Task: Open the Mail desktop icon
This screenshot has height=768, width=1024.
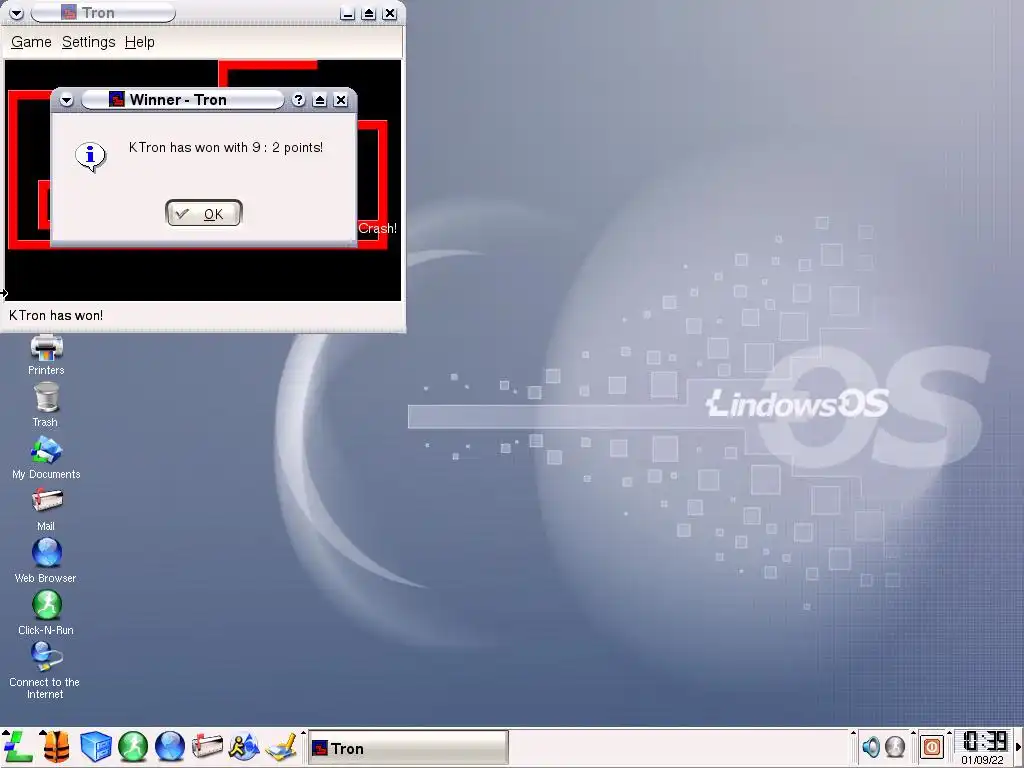Action: click(x=46, y=509)
